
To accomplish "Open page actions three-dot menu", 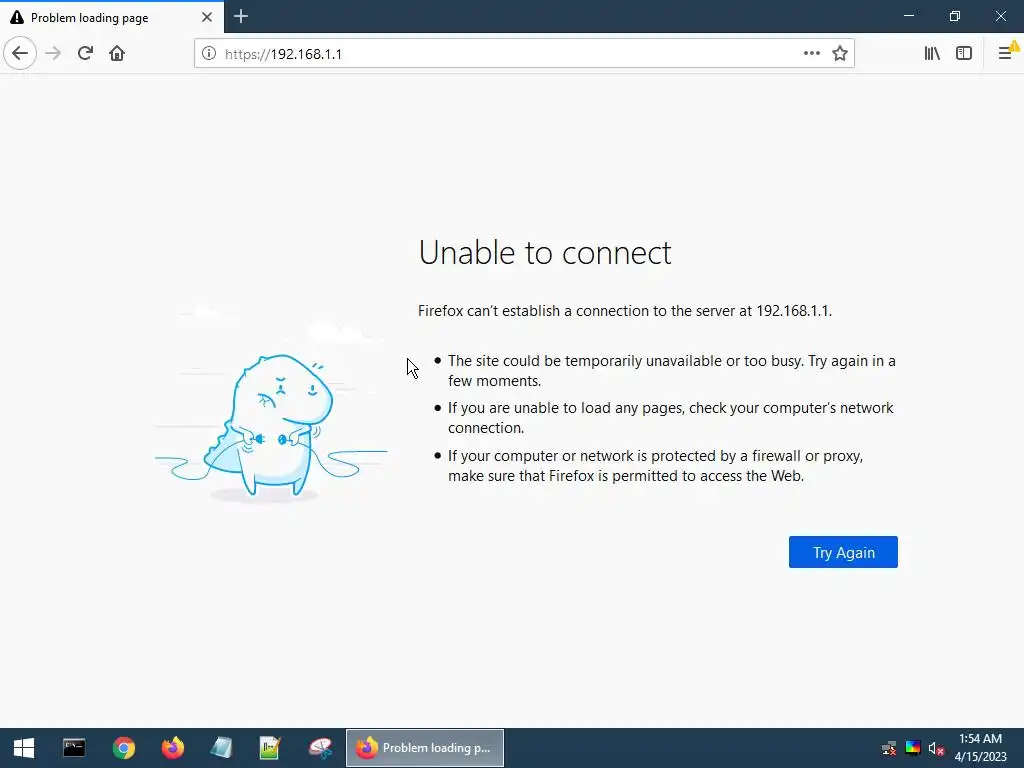I will coord(812,54).
